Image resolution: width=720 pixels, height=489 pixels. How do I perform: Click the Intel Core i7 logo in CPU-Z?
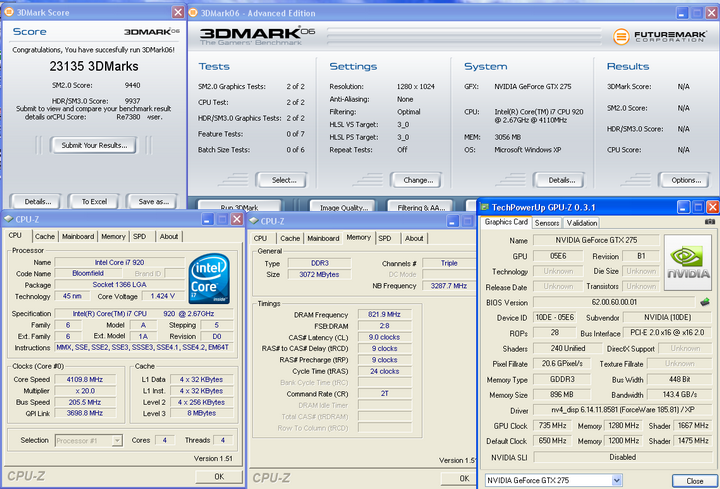coord(209,278)
